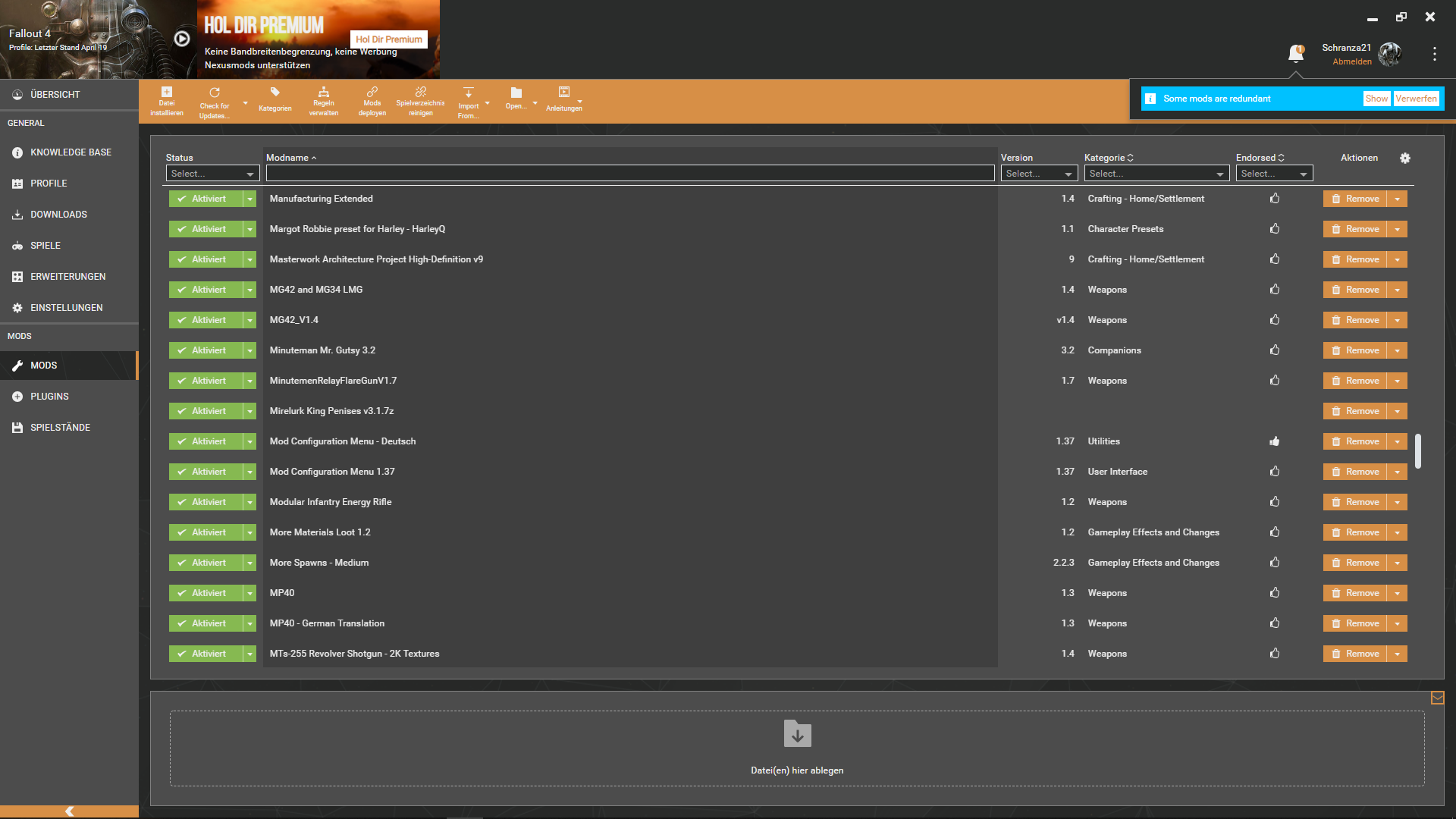Open Knowledge Base in sidebar

(x=69, y=152)
